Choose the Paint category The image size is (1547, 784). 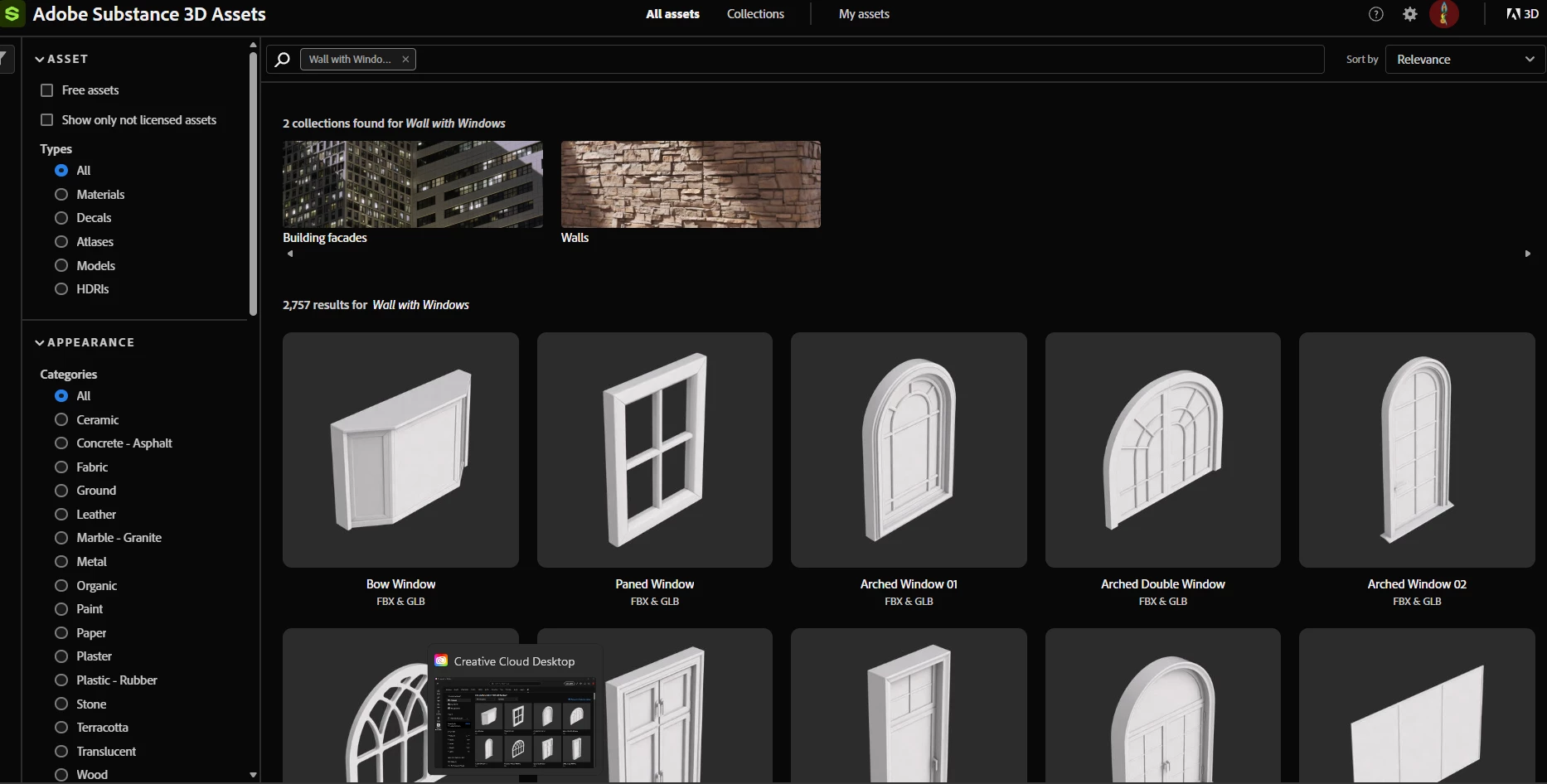61,609
